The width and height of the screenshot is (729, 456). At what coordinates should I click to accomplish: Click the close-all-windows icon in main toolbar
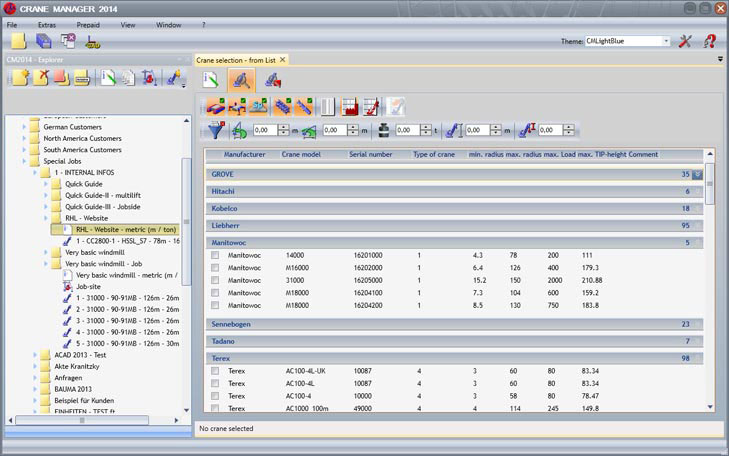click(68, 41)
